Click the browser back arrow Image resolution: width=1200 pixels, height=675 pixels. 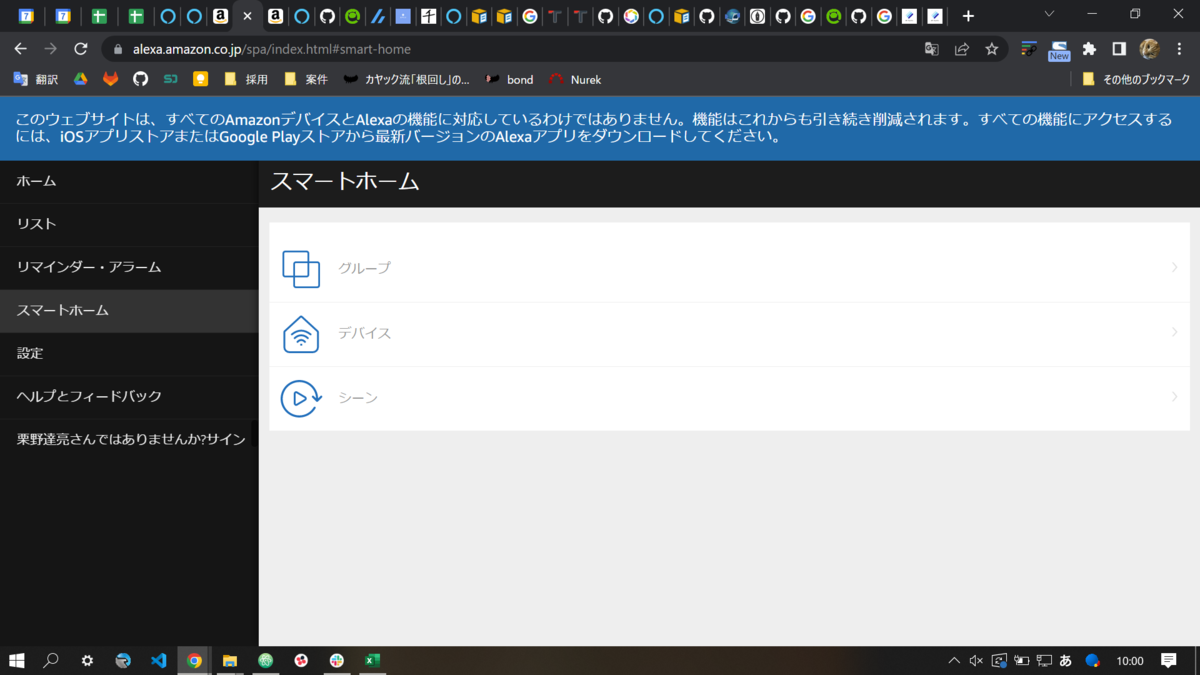coord(20,49)
